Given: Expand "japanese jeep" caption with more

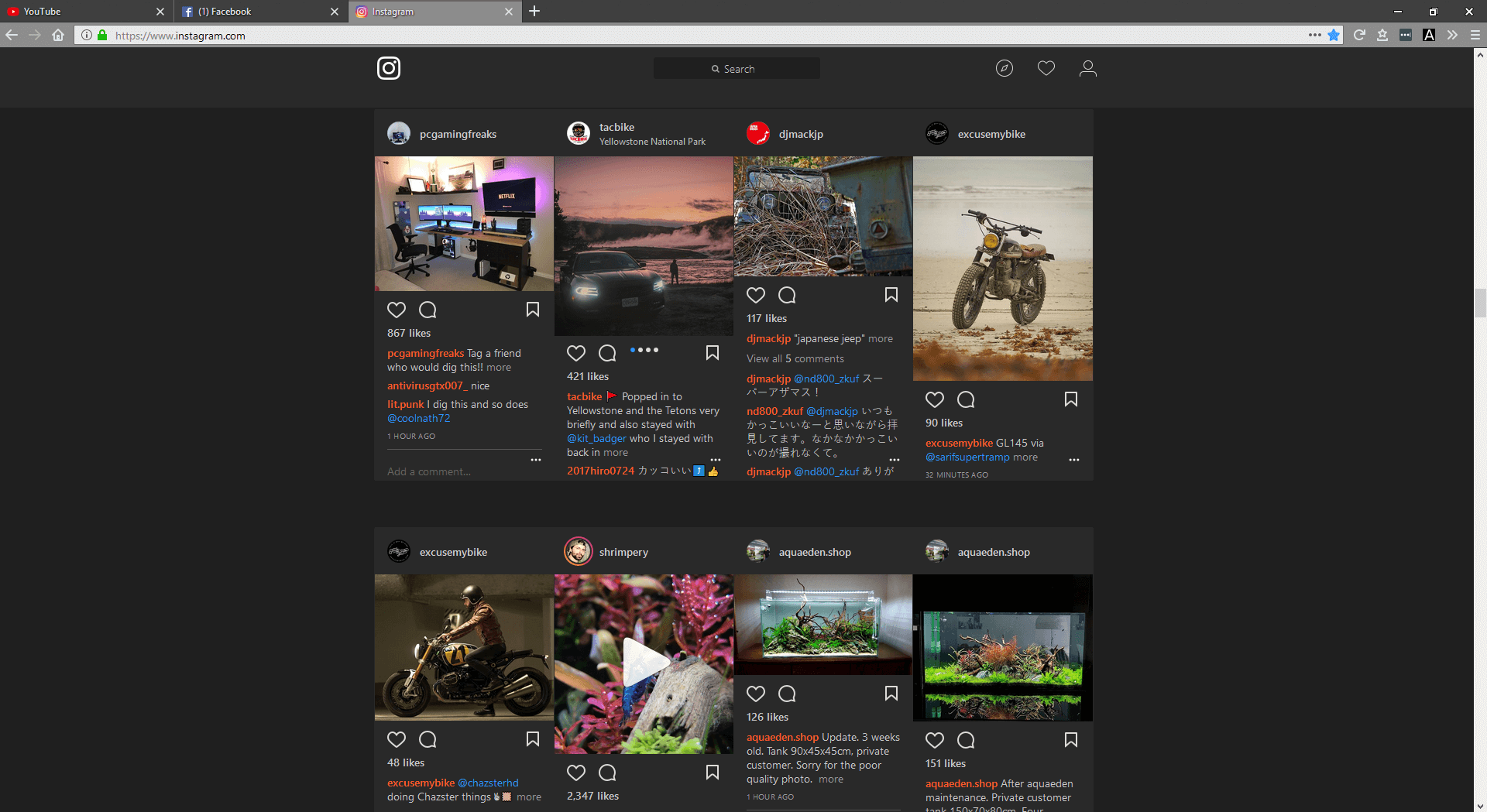Looking at the screenshot, I should pos(881,339).
